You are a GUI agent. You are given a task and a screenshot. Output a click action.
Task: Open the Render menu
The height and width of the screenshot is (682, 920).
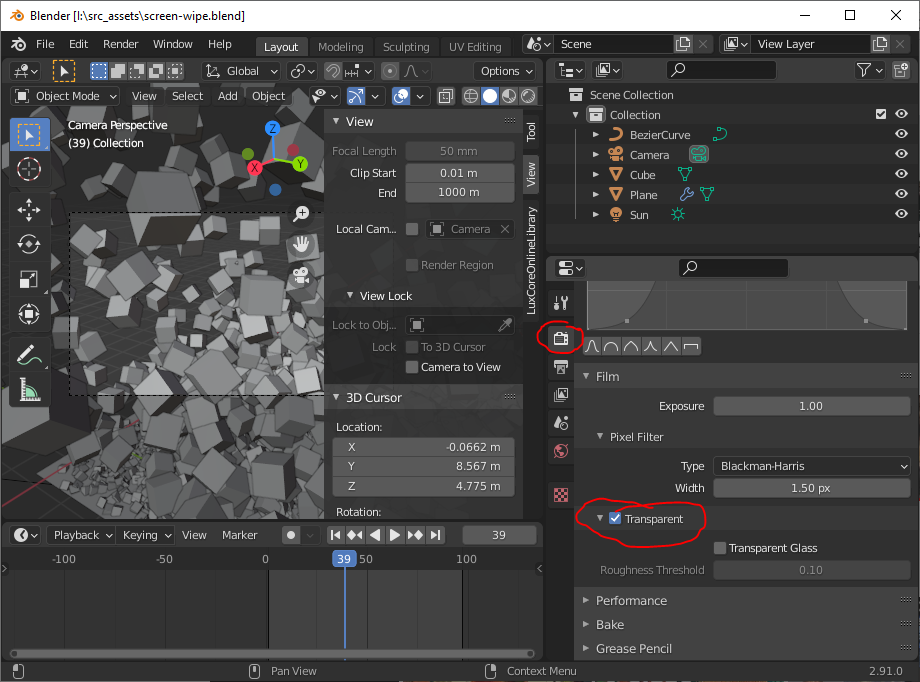120,44
